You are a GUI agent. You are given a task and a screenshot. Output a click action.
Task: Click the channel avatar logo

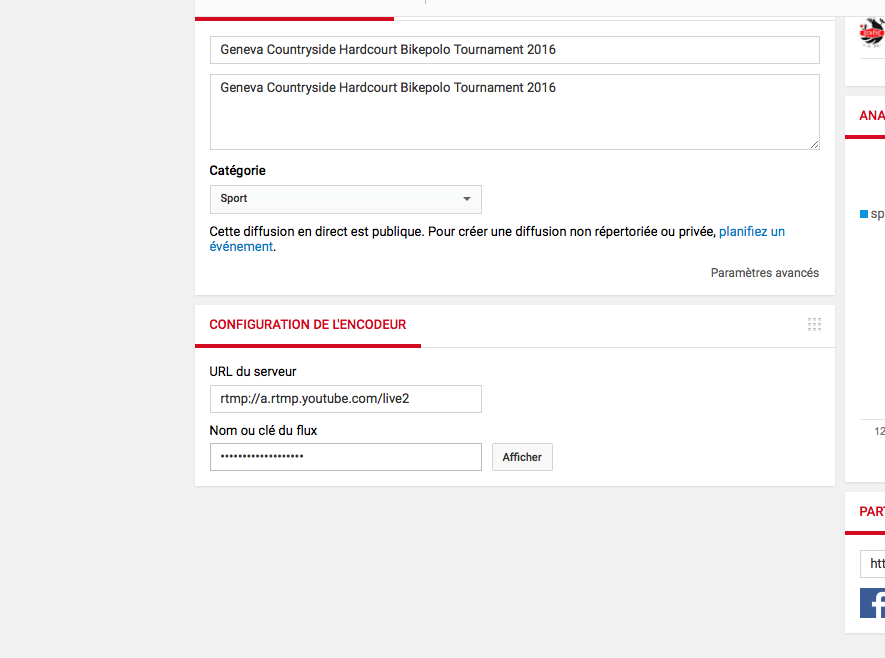872,32
